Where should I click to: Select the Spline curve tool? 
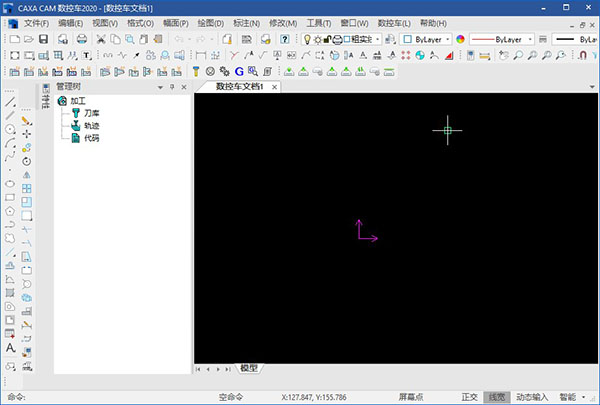coord(10,156)
